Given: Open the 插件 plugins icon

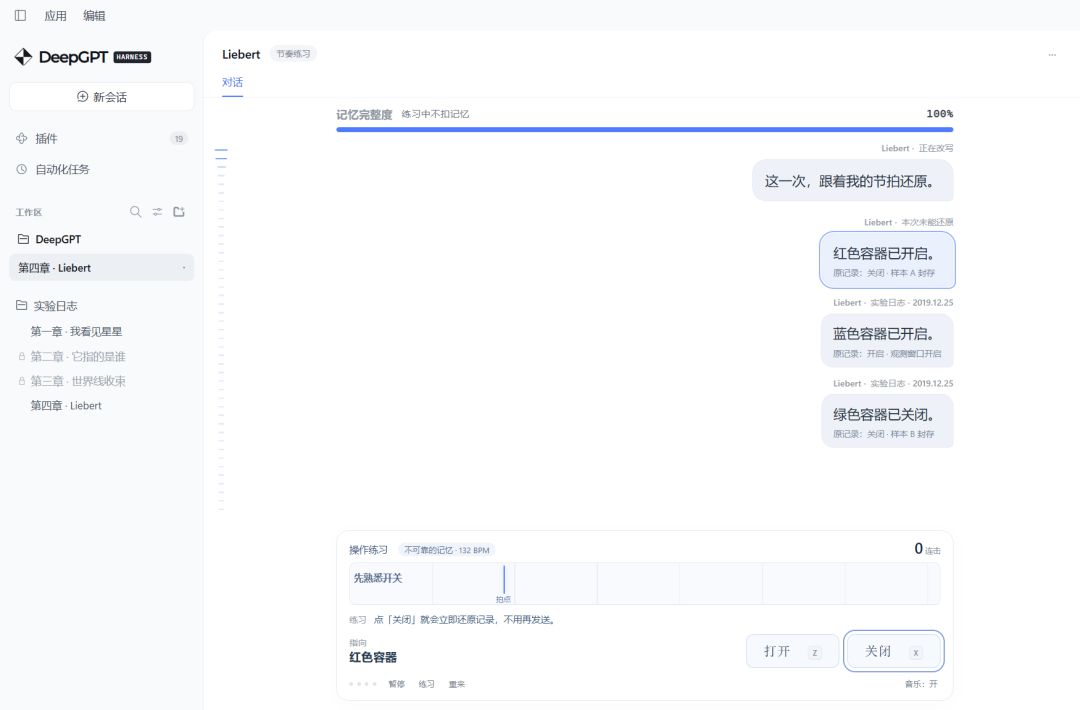Looking at the screenshot, I should point(21,138).
